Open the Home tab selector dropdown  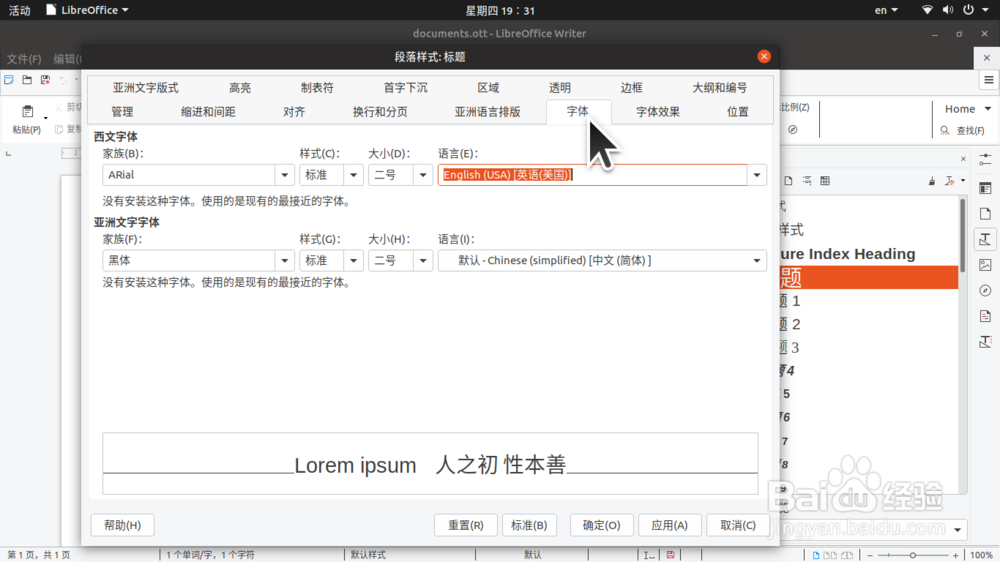click(x=967, y=109)
